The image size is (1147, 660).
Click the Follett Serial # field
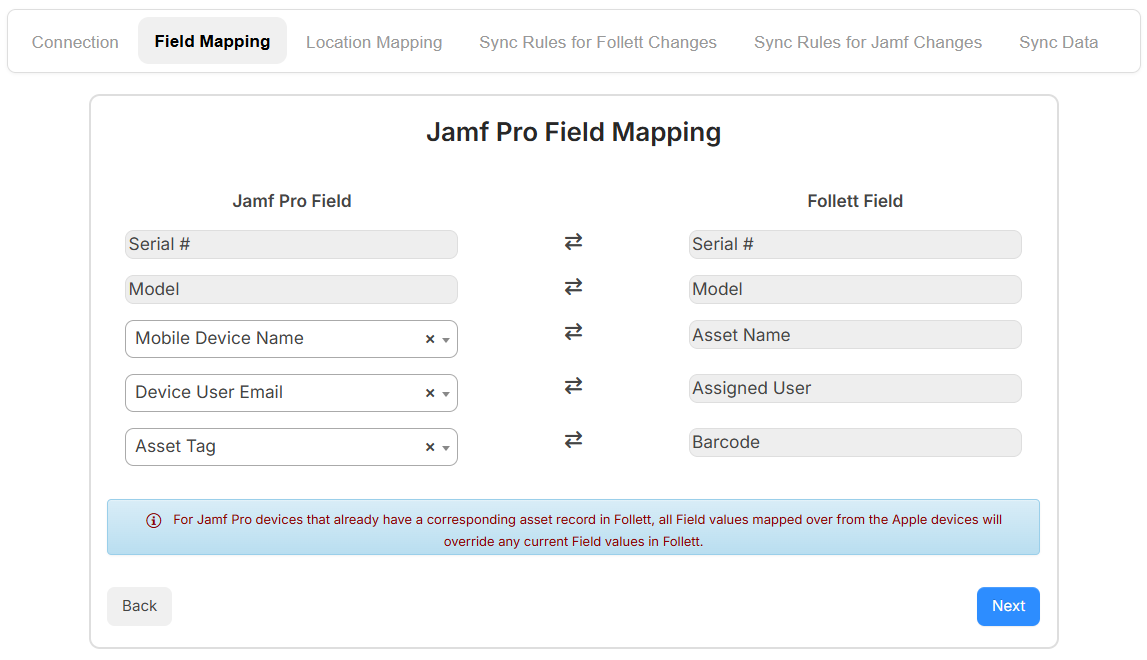click(x=854, y=244)
